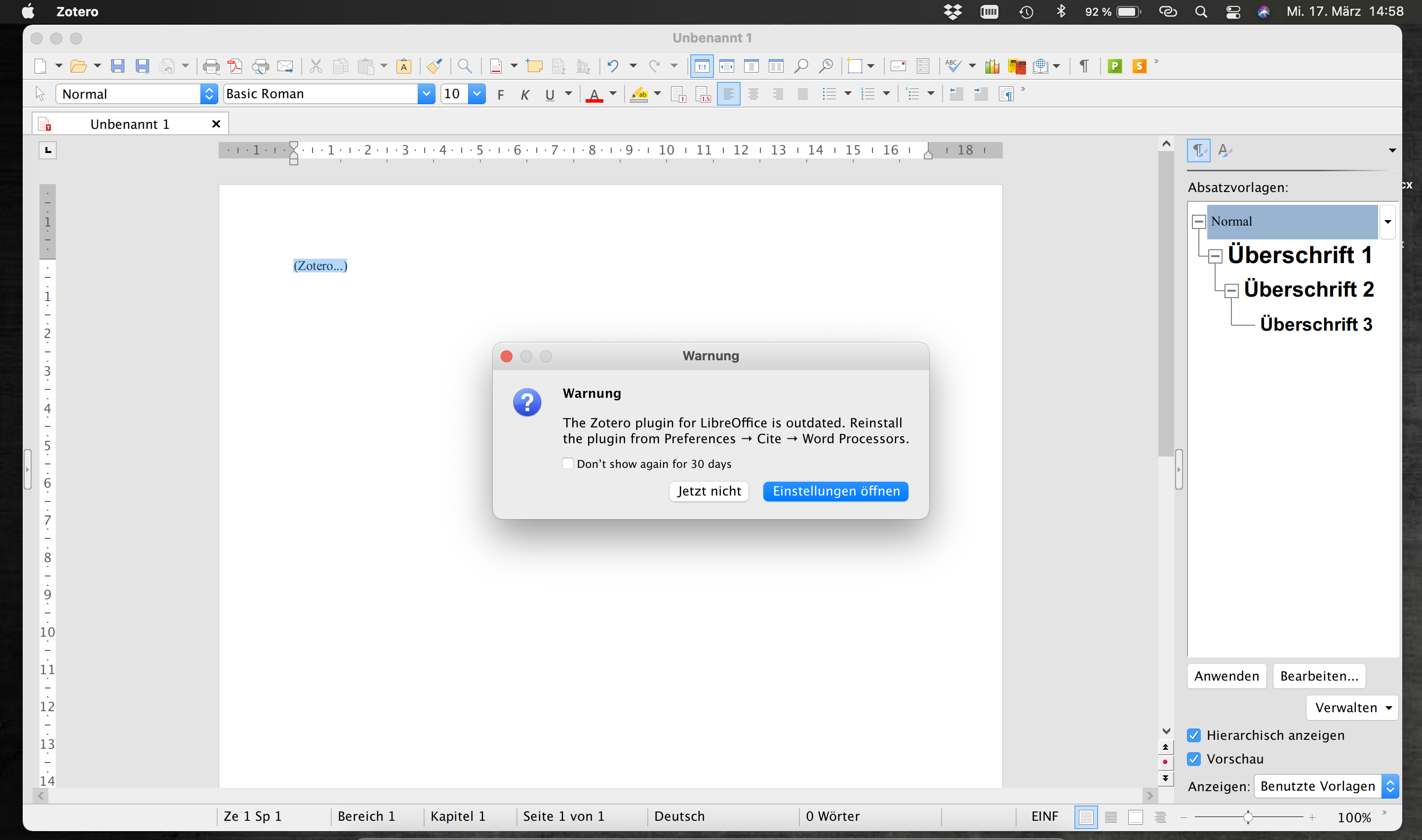Click the Bold F formatting icon

point(500,95)
